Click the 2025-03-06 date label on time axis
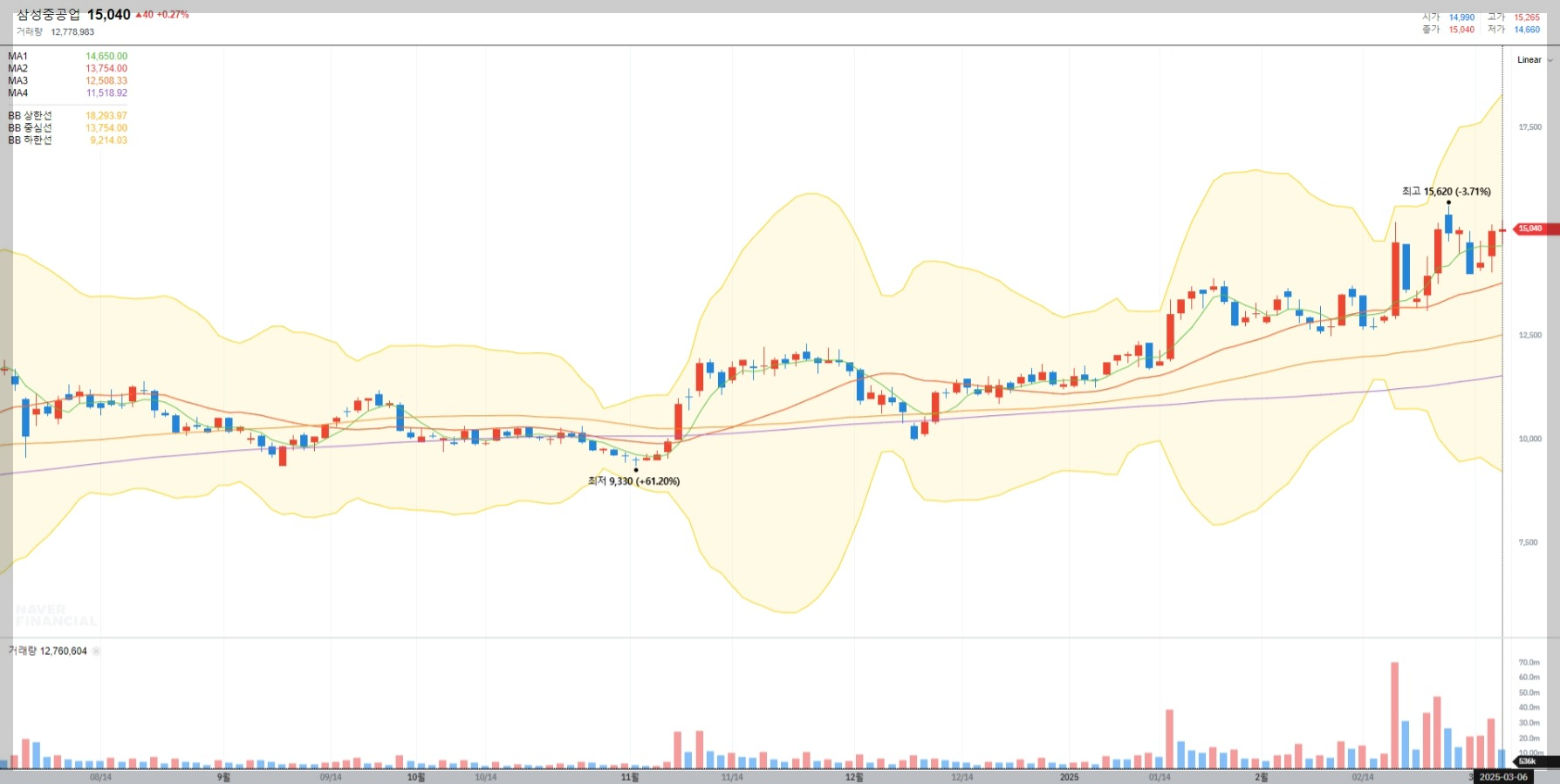 pyautogui.click(x=1503, y=777)
